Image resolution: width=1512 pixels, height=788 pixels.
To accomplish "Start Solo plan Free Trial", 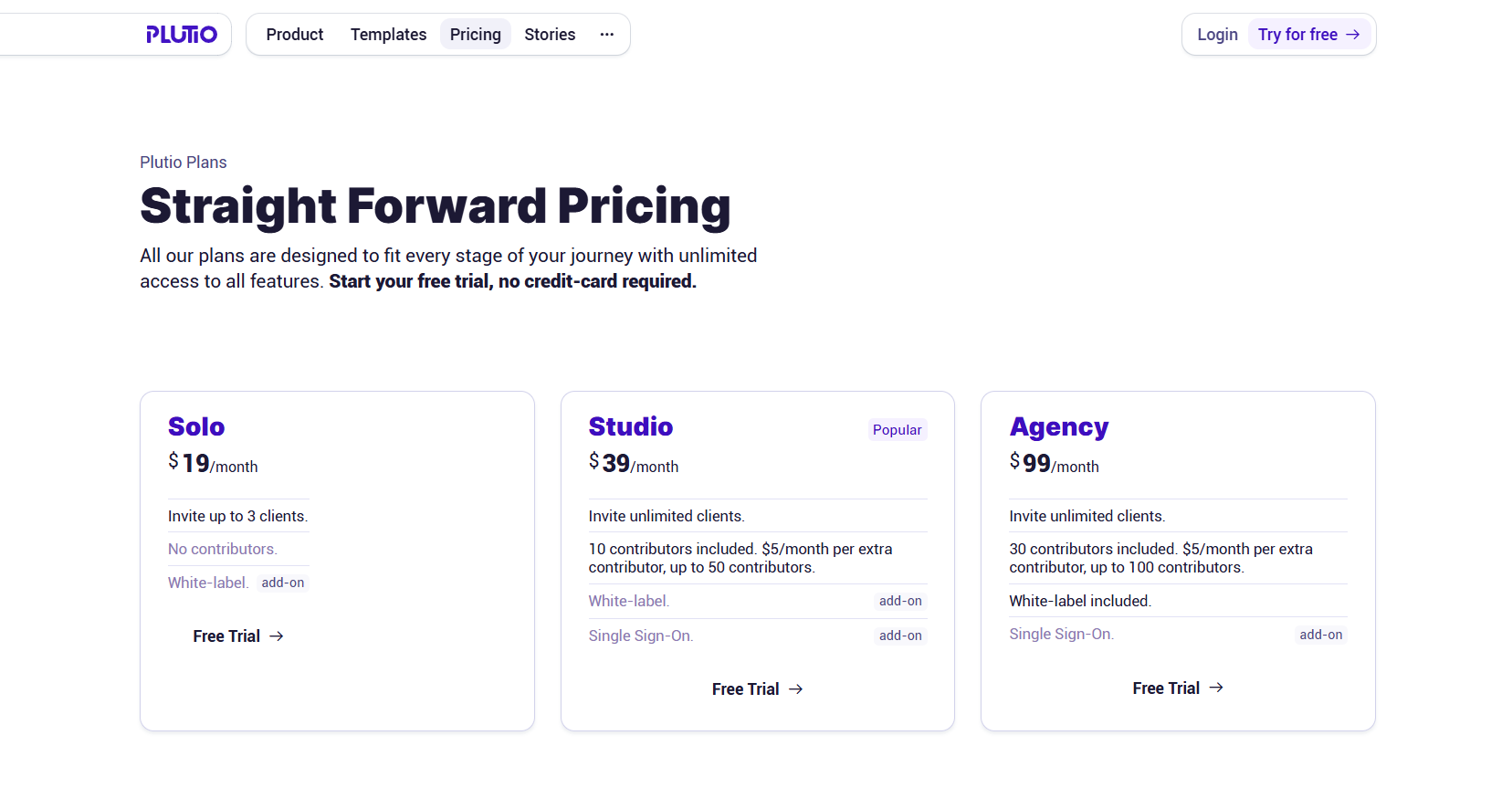I will point(226,636).
